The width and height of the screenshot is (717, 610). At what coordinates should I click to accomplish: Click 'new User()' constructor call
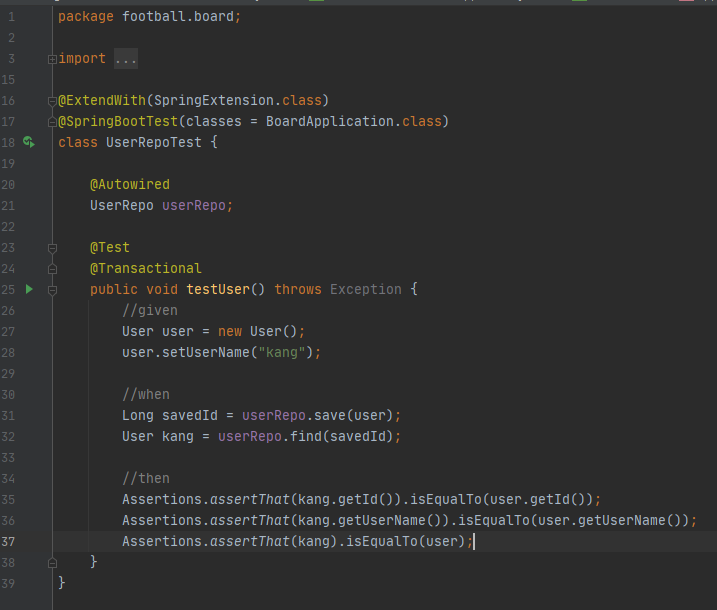point(258,332)
